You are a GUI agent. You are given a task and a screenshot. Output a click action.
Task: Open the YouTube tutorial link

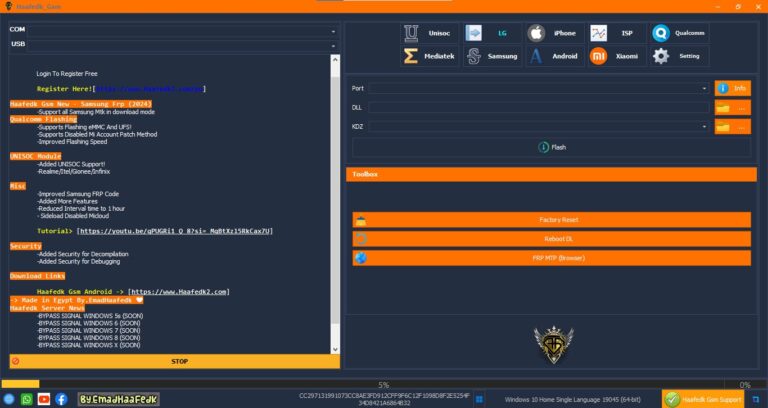tap(175, 231)
